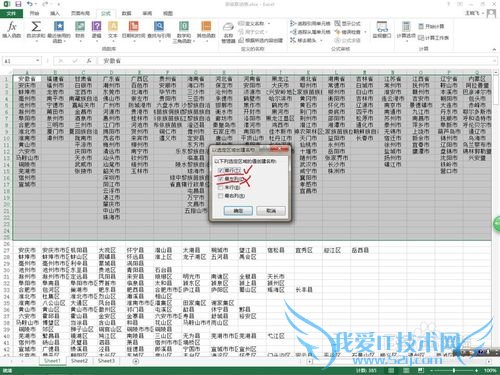
Task: Collapse the ribbon with the arrow
Action: 494,49
